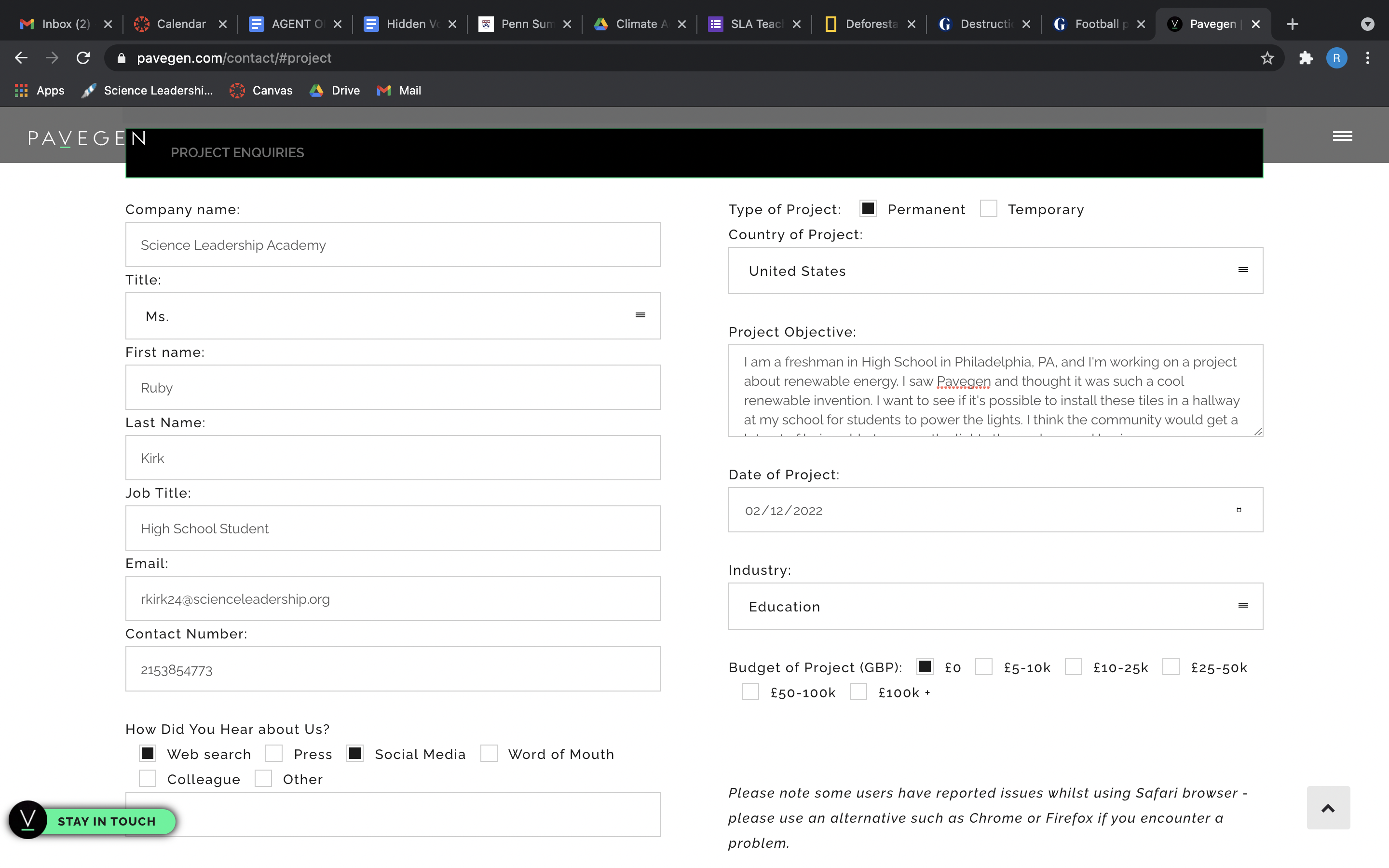Switch to the Calendar tab

tap(180, 24)
